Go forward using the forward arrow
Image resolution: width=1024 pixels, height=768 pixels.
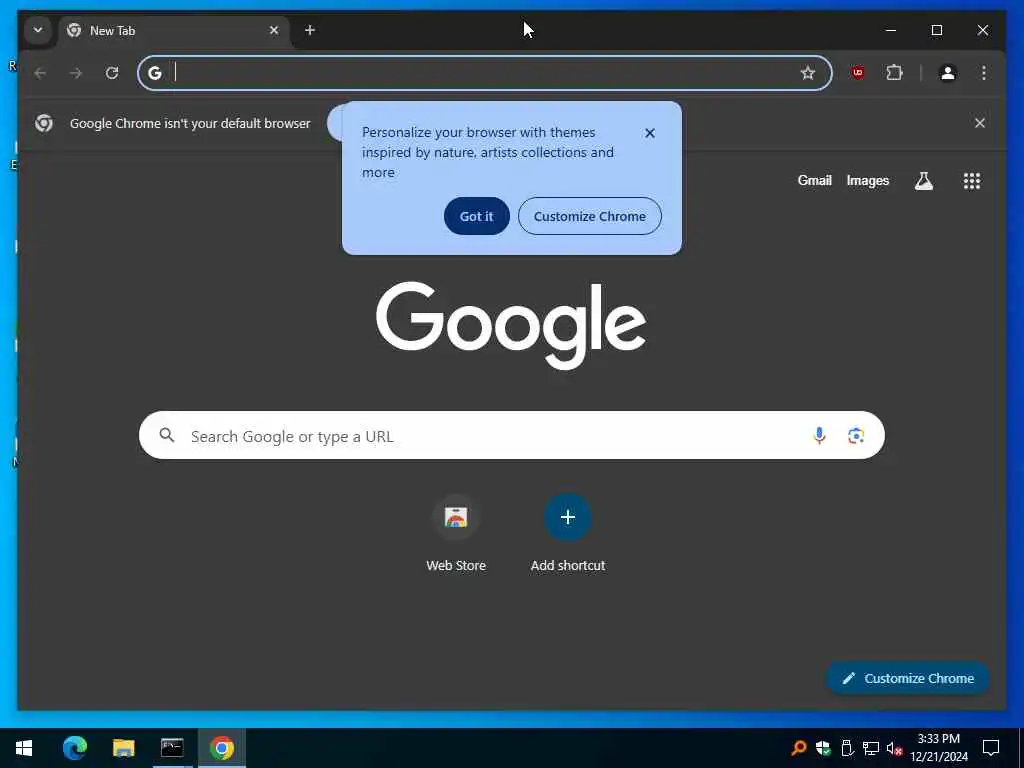76,72
